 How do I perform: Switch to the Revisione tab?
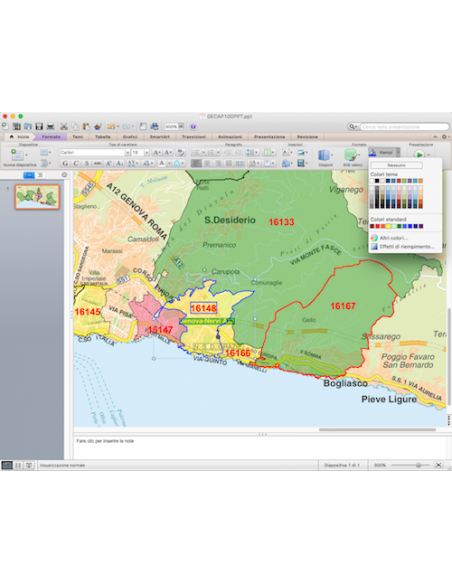coord(307,137)
